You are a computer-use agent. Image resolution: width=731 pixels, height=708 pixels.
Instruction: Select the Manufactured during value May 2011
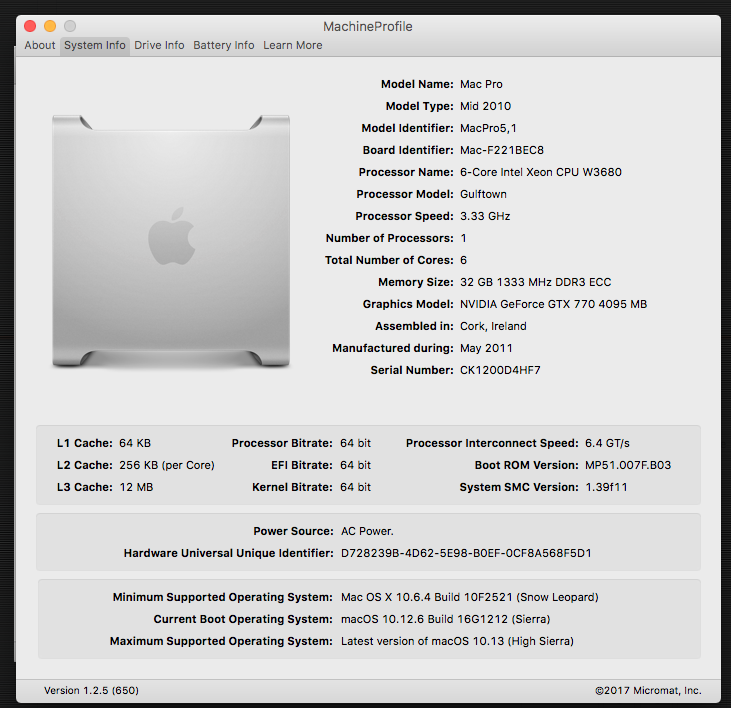pos(486,348)
